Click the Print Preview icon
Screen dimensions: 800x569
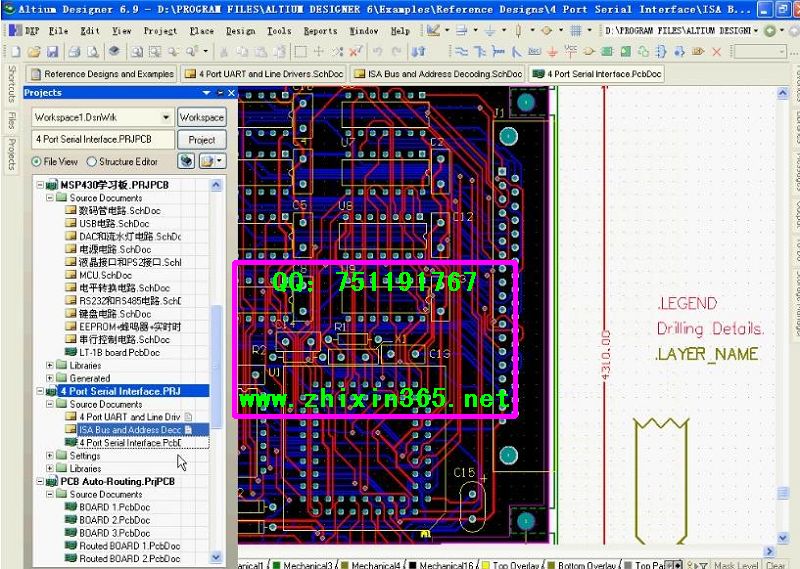(x=93, y=52)
